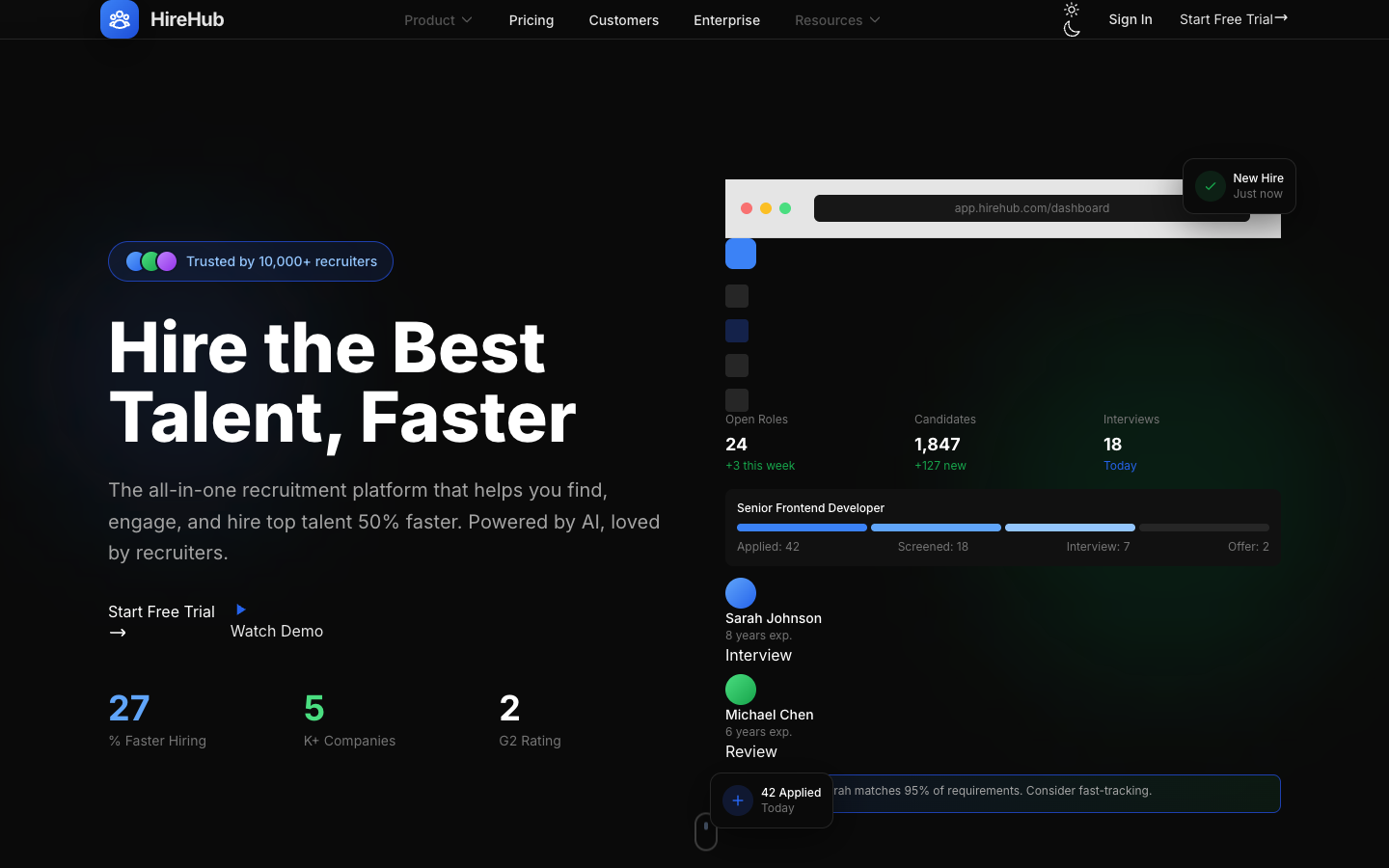Select the highlighted blue sidebar item below home
The width and height of the screenshot is (1389, 868).
pos(737,331)
